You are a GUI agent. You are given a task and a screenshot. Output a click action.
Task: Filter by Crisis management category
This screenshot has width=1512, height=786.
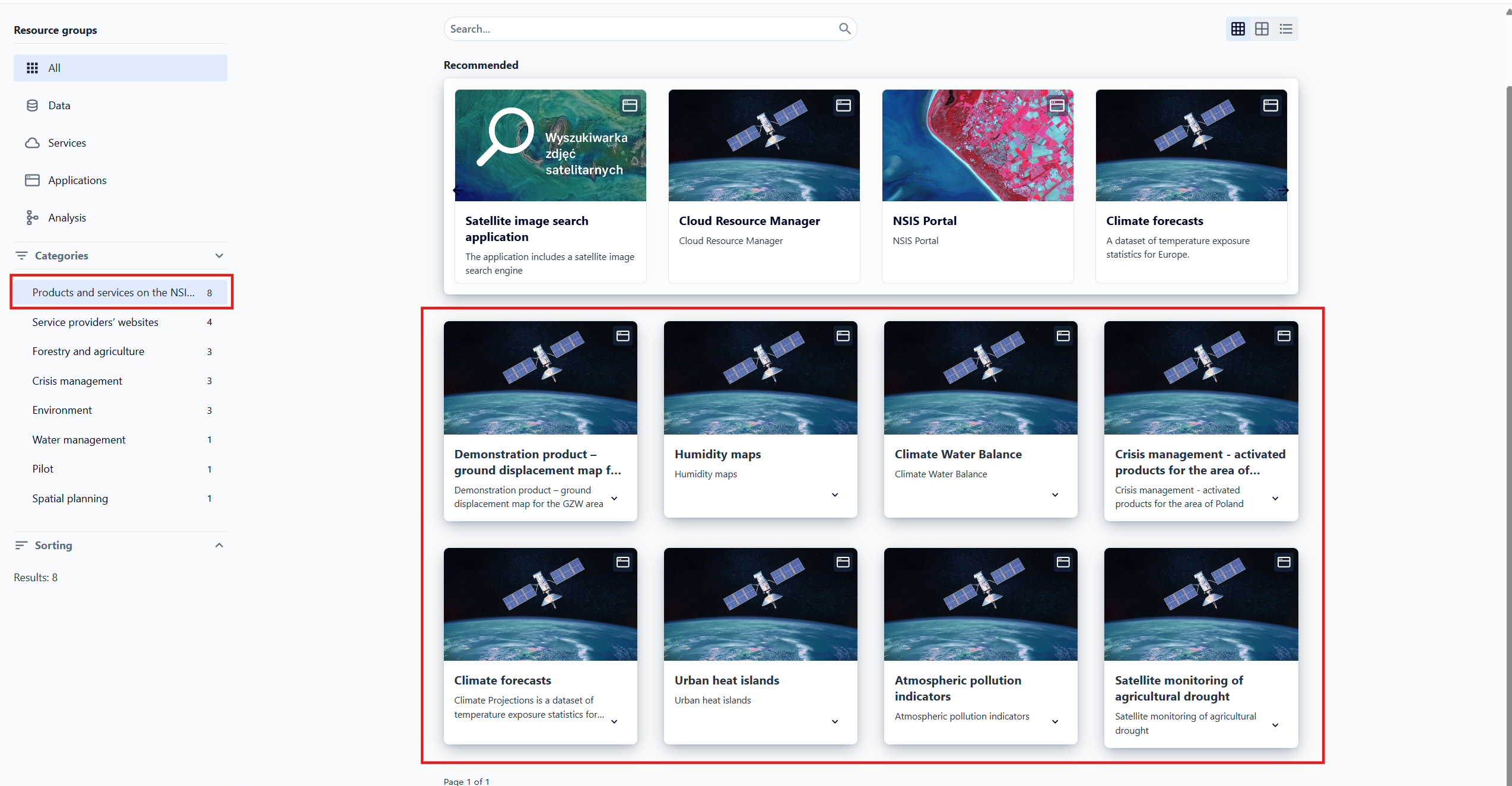(120, 381)
